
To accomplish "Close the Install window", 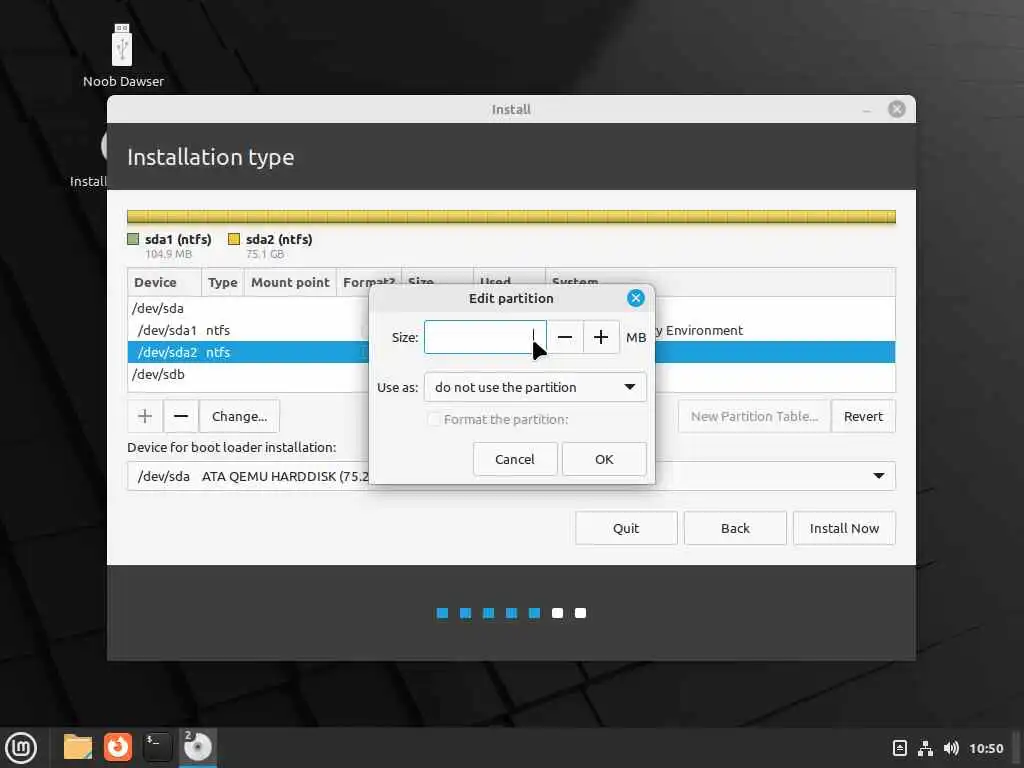I will [897, 109].
